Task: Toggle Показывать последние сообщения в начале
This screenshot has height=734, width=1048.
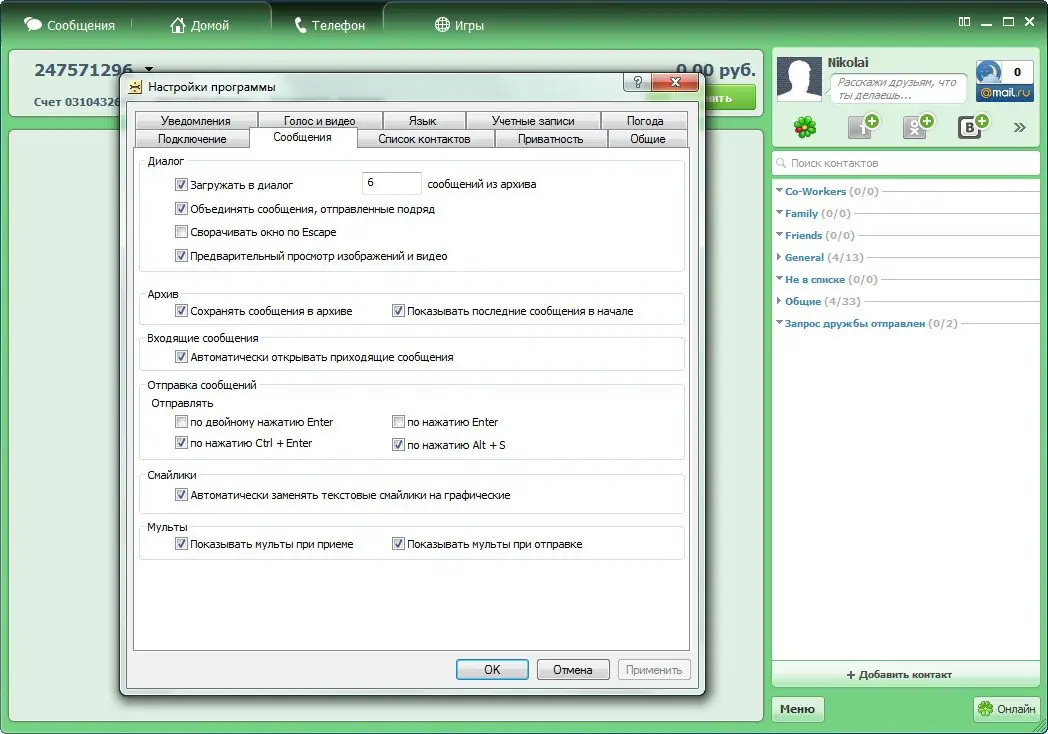Action: coord(398,311)
